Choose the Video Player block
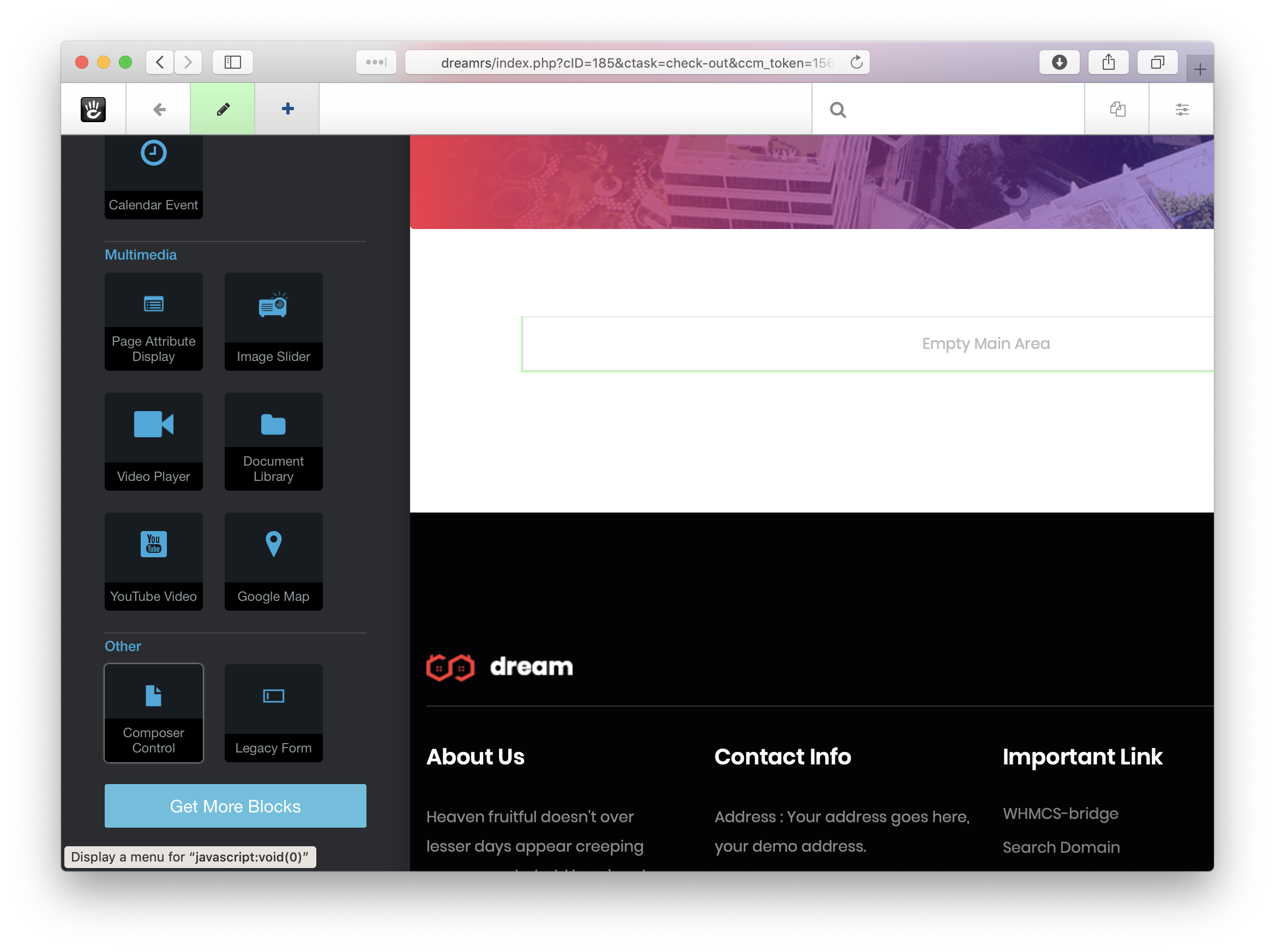Image resolution: width=1275 pixels, height=952 pixels. click(153, 442)
